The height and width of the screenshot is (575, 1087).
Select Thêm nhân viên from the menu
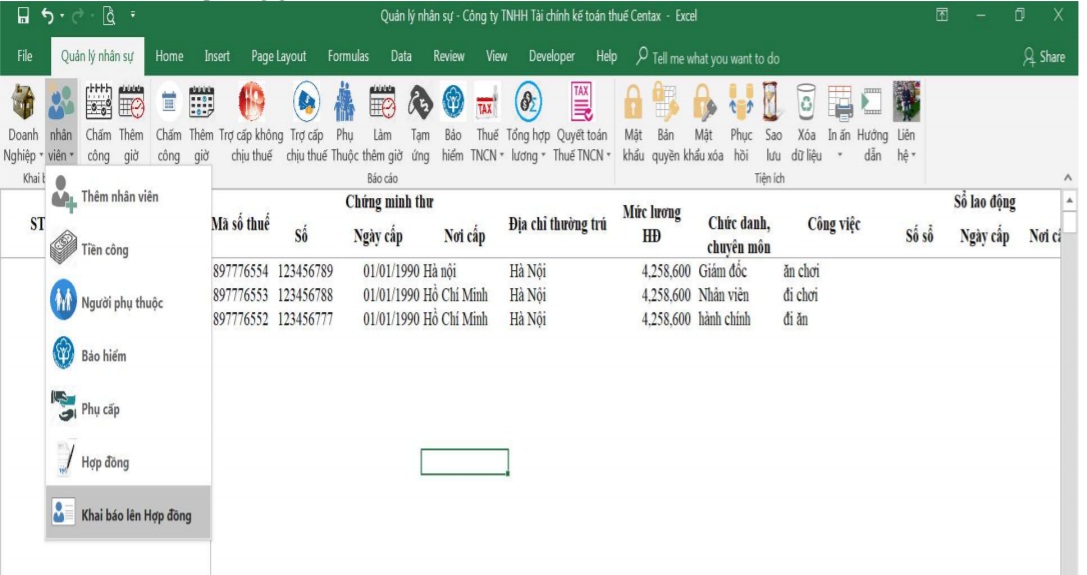(119, 197)
